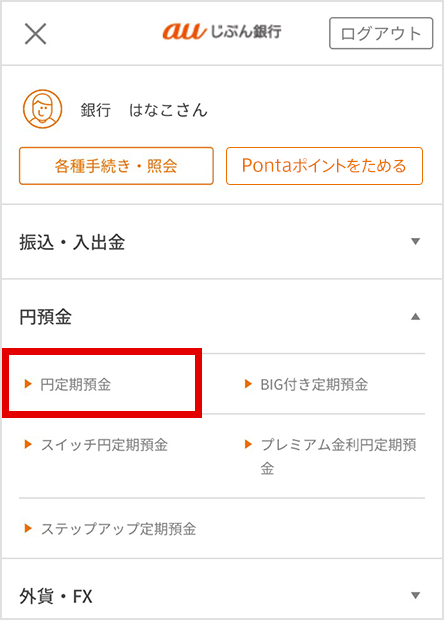Expand the 振込・入出金 section arrow
Image resolution: width=444 pixels, height=620 pixels.
[416, 241]
